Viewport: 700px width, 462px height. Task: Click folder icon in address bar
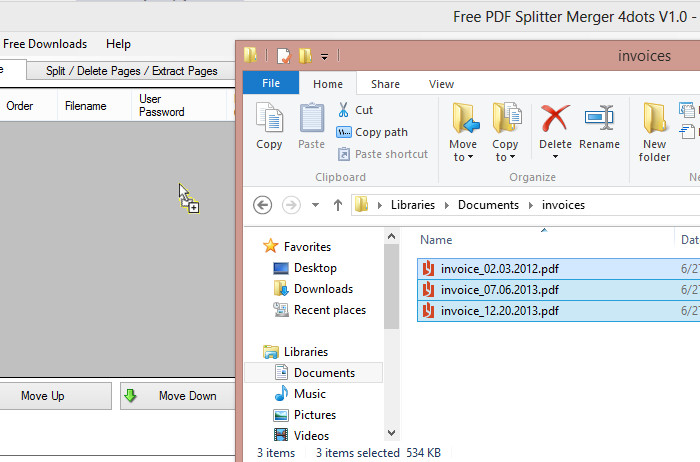(361, 205)
